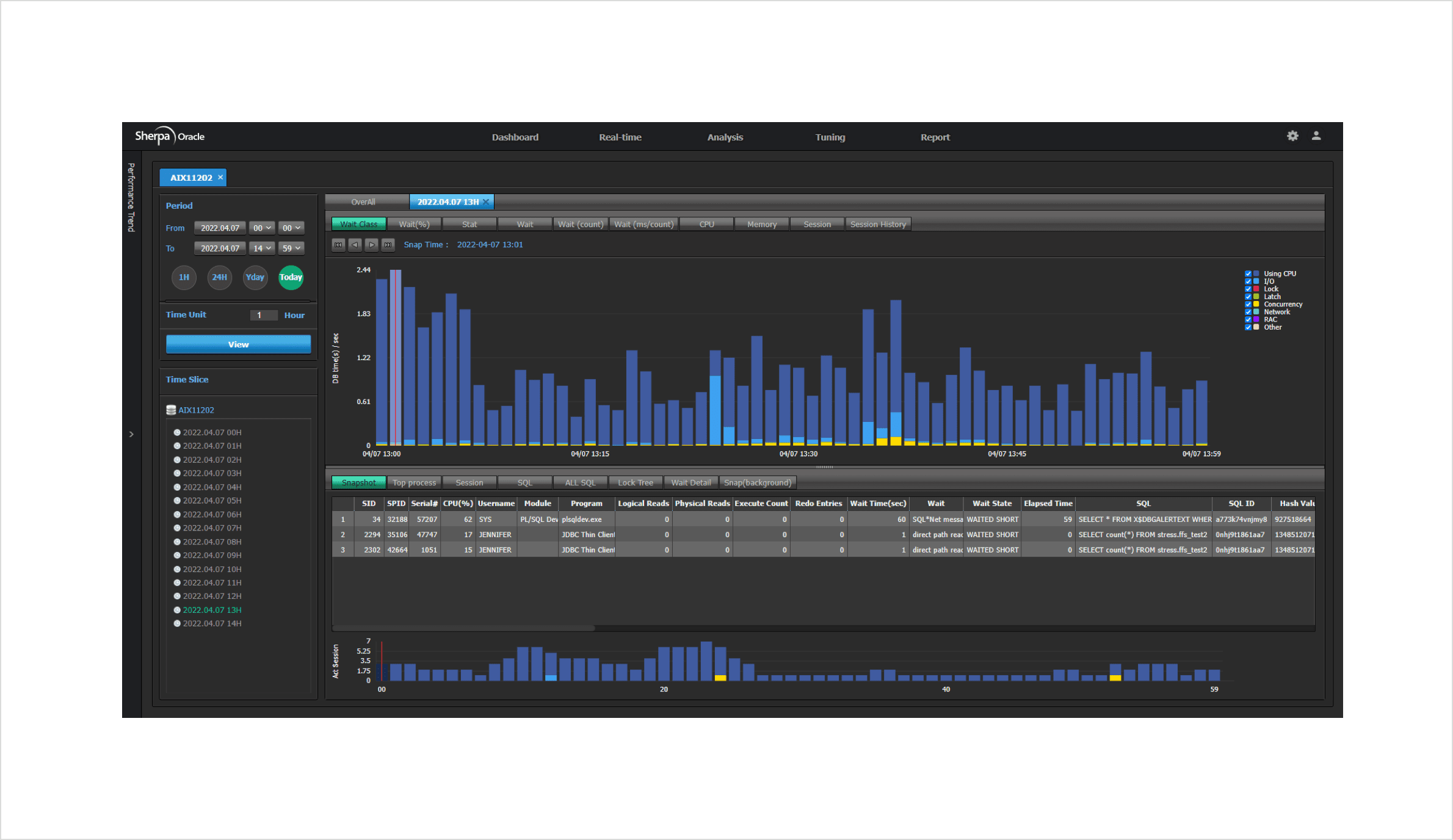The height and width of the screenshot is (840, 1453).
Task: Expand the collapsed left sidebar chevron
Action: tap(131, 435)
